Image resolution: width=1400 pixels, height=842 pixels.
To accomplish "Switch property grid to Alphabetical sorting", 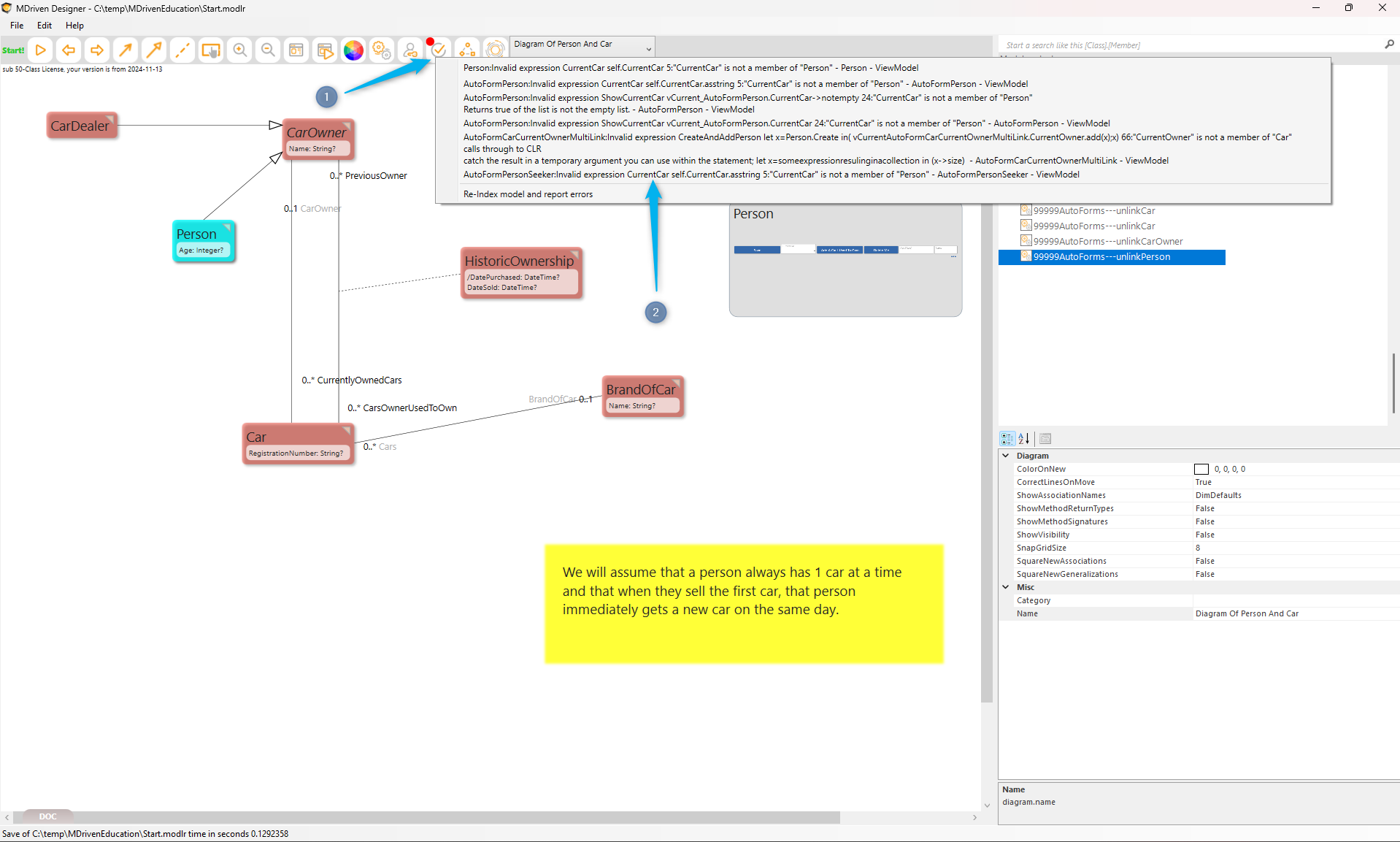I will 1024,439.
